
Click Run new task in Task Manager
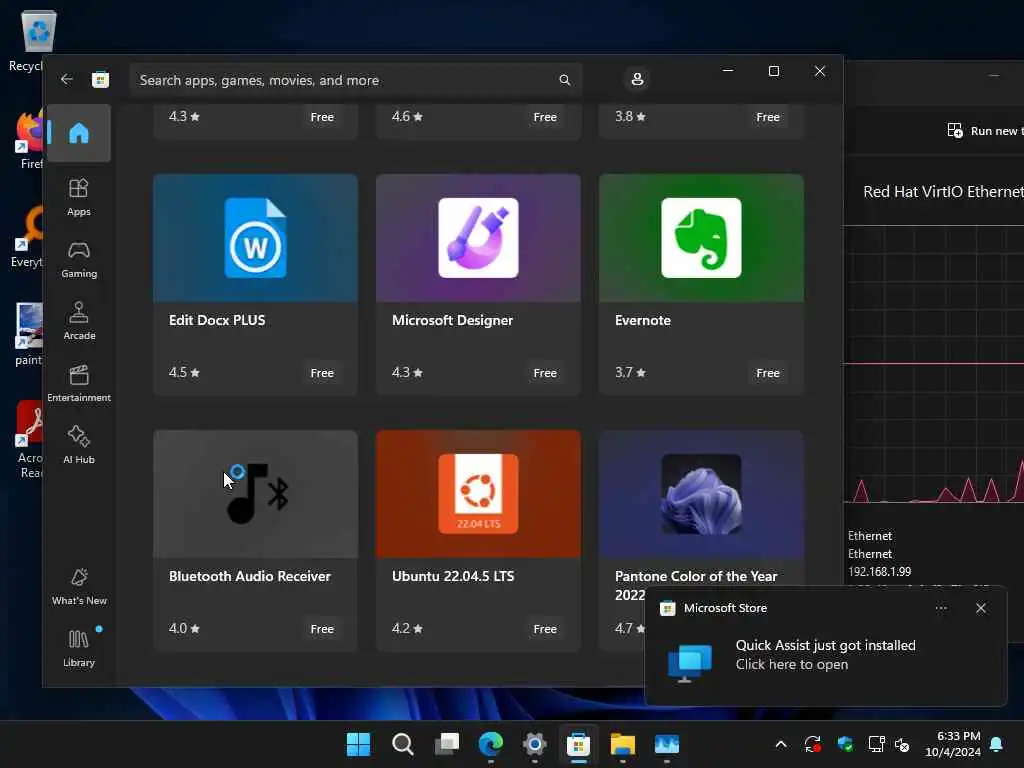pyautogui.click(x=986, y=131)
